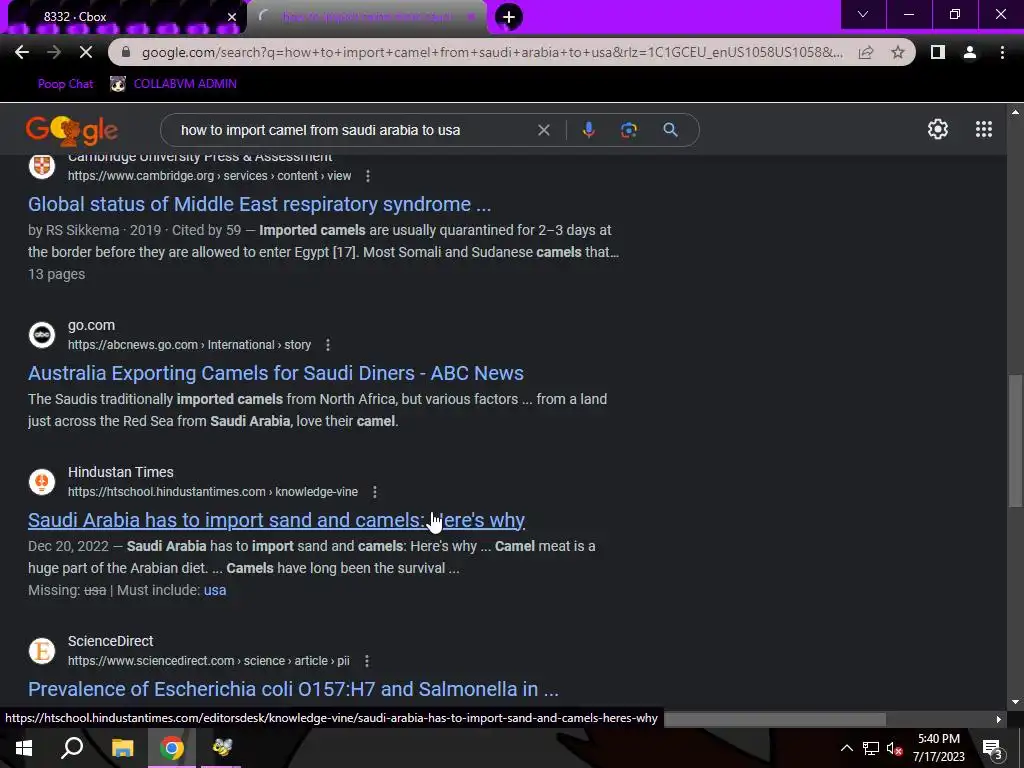Image resolution: width=1024 pixels, height=768 pixels.
Task: Open Windows taskbar search
Action: coord(72,748)
